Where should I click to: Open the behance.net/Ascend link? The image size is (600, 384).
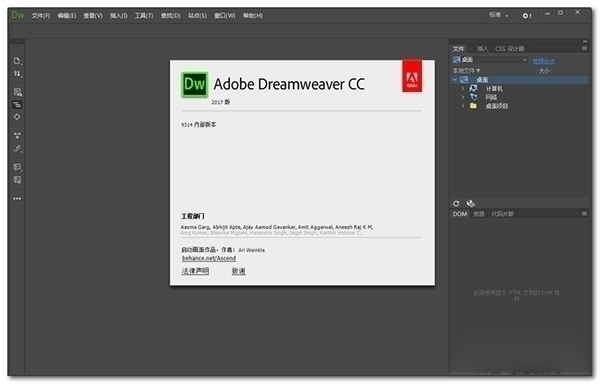(x=209, y=258)
